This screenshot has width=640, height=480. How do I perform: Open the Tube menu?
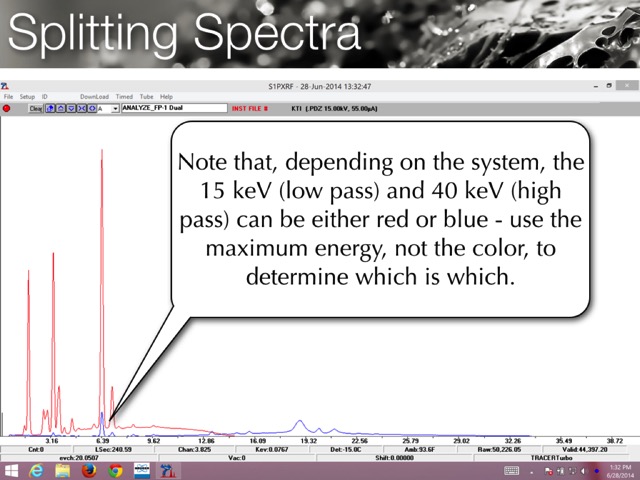coord(147,97)
